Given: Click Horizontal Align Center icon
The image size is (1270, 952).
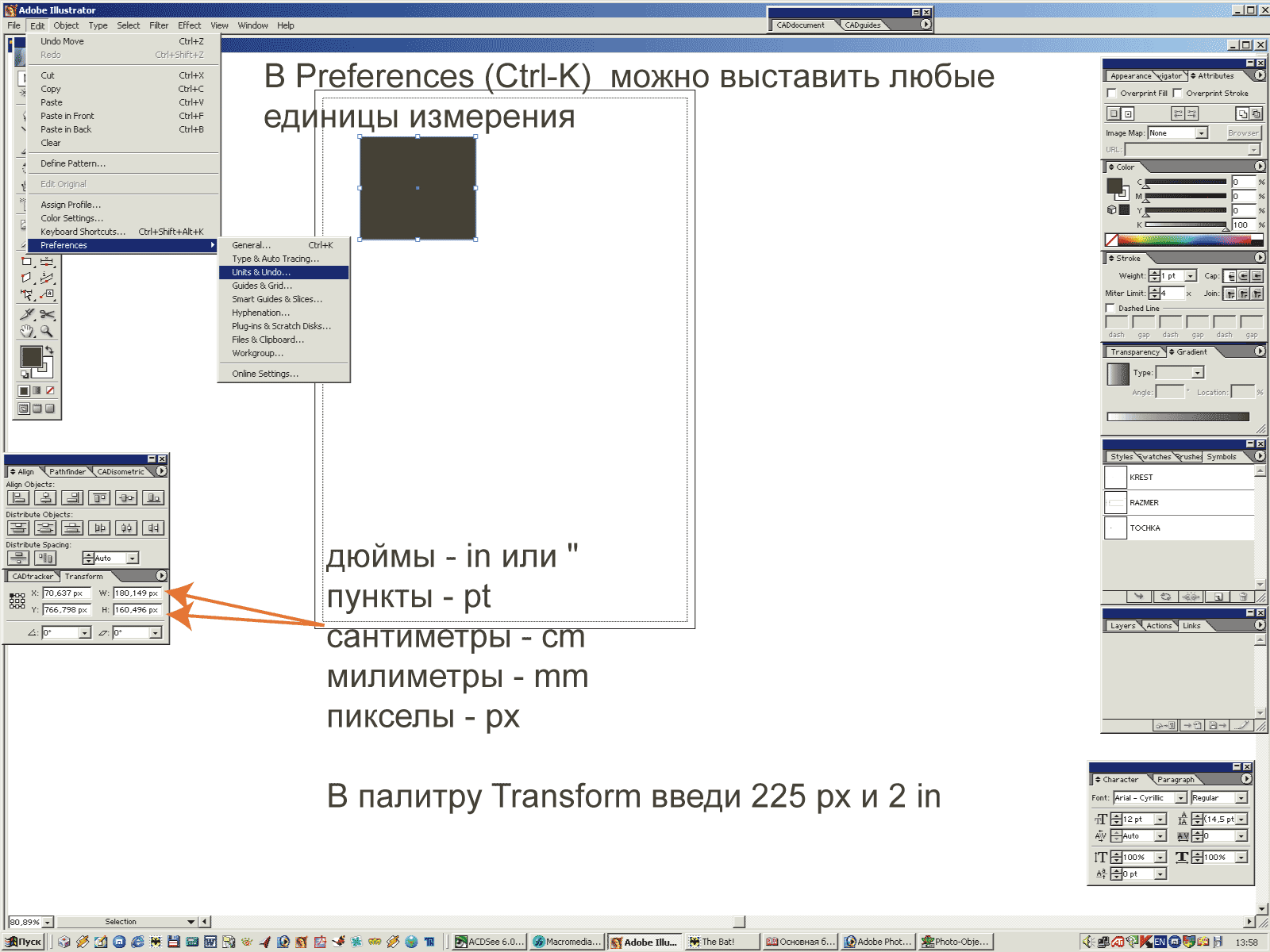Looking at the screenshot, I should [x=45, y=498].
